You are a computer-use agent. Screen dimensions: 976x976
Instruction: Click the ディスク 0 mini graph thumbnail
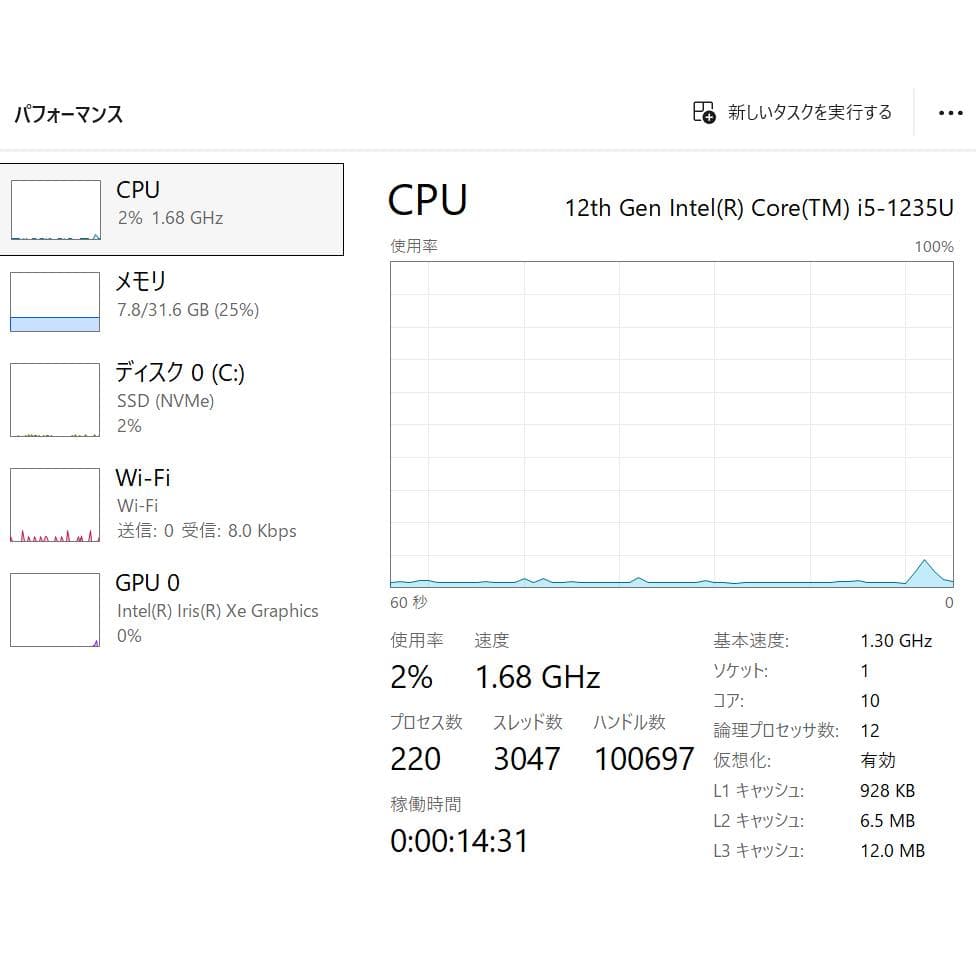[55, 399]
